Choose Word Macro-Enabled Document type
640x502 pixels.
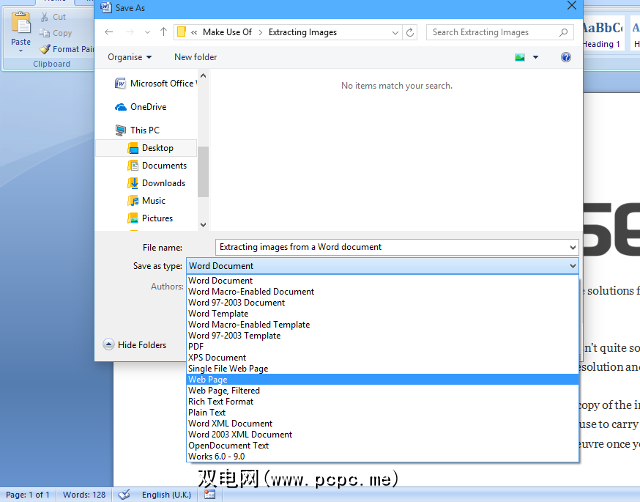pos(383,292)
